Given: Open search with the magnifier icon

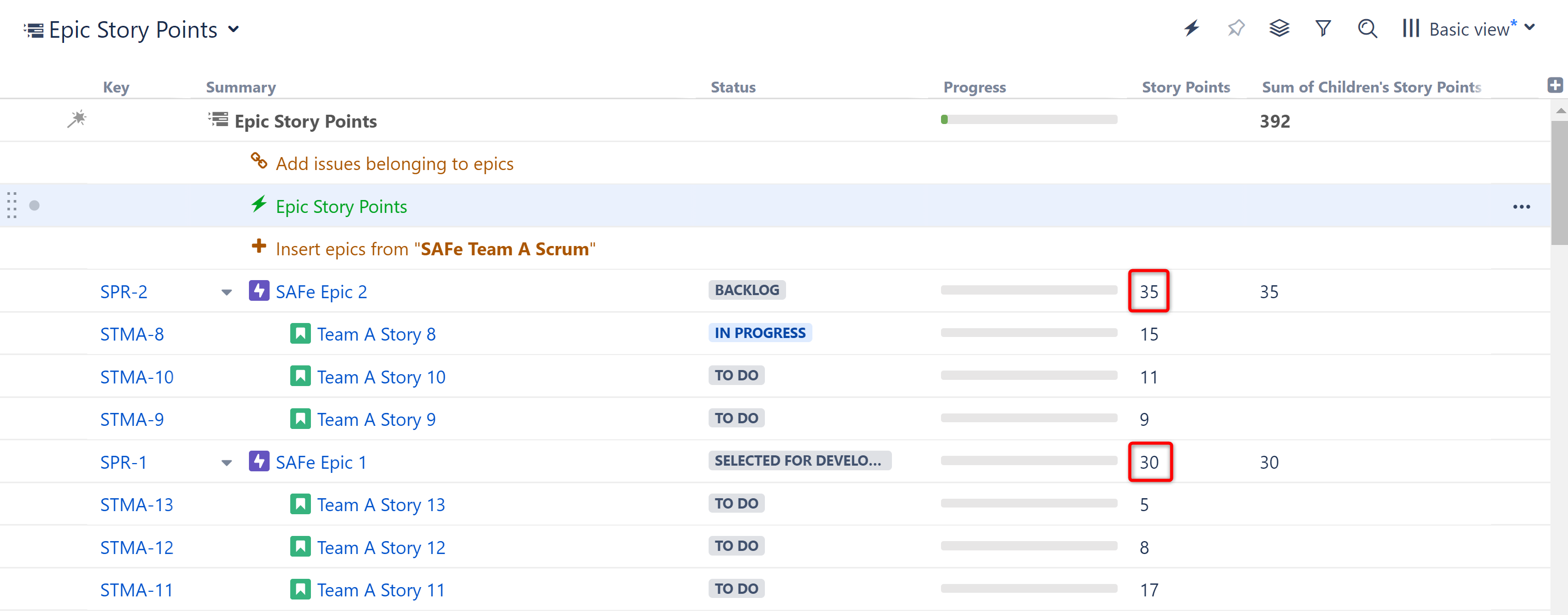Looking at the screenshot, I should [x=1367, y=28].
